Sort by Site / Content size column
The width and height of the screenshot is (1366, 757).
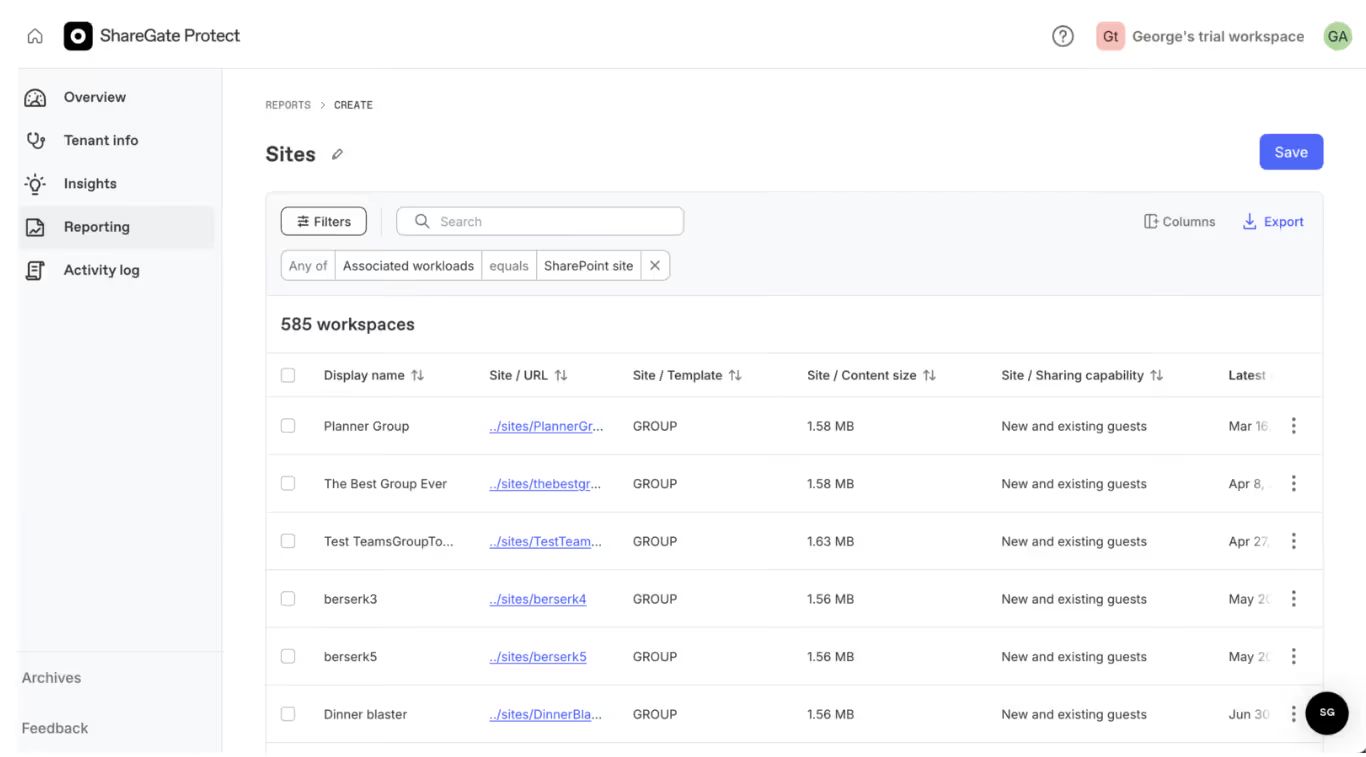(872, 374)
